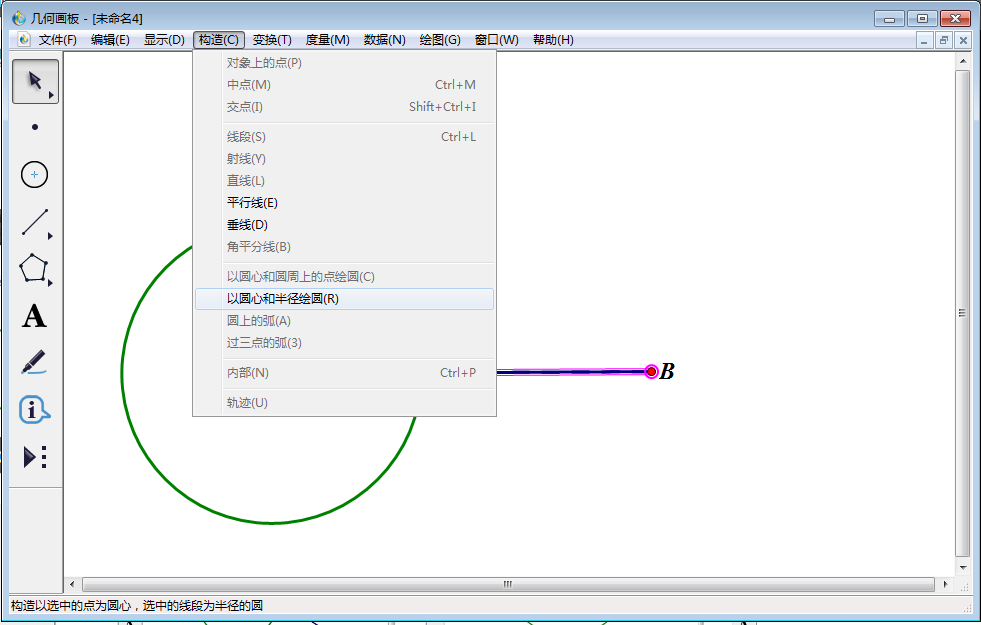Select the straightedge segment tool
The width and height of the screenshot is (981, 625).
[x=34, y=222]
